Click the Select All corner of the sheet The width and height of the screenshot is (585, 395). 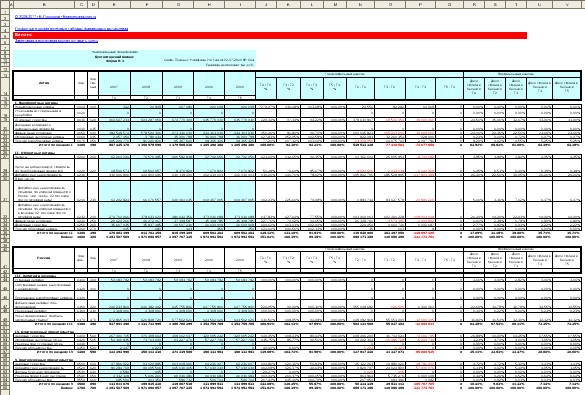[4, 4]
